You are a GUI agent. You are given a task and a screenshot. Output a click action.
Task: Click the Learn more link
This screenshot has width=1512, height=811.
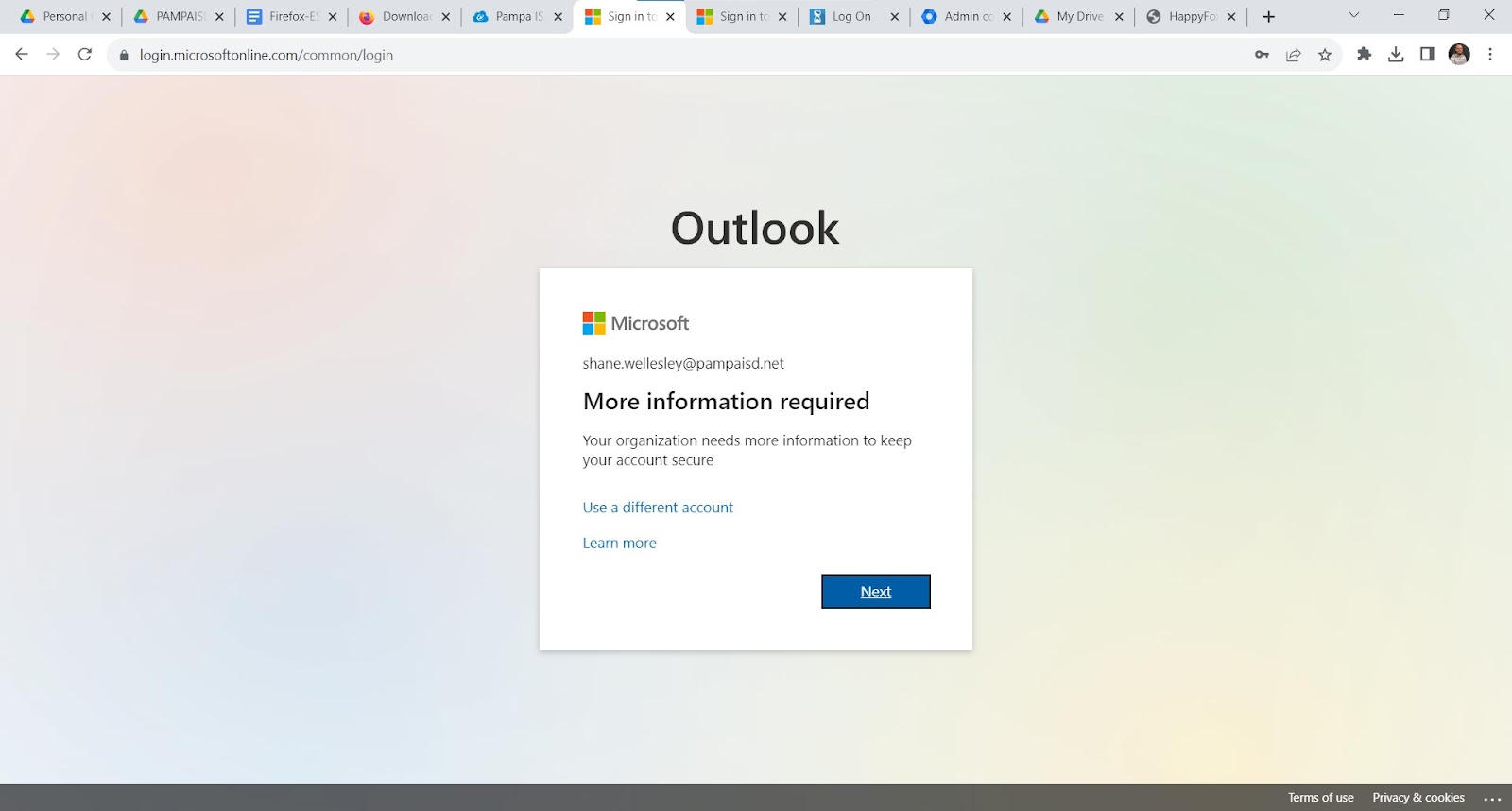619,543
